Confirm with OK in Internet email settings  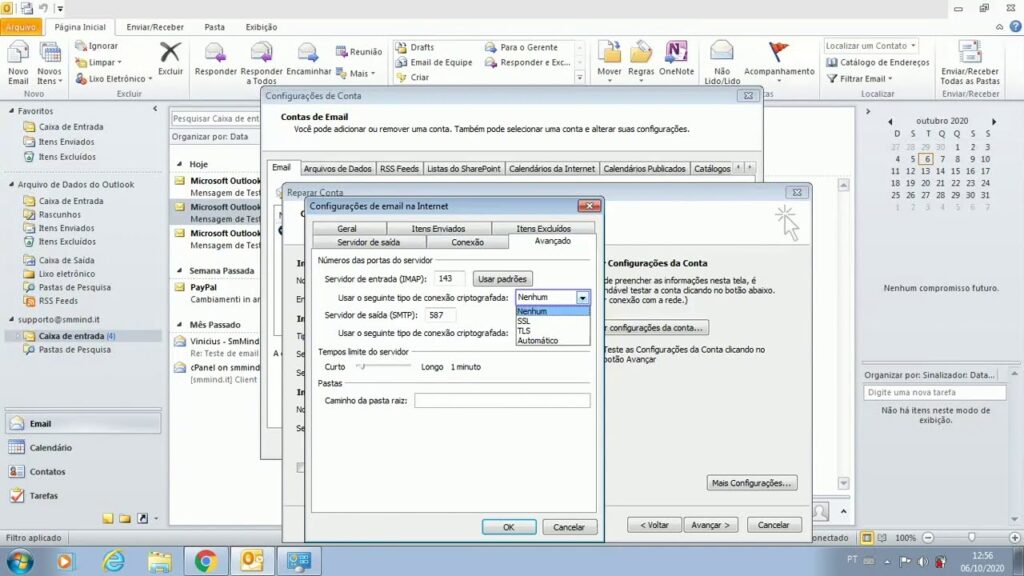tap(509, 527)
